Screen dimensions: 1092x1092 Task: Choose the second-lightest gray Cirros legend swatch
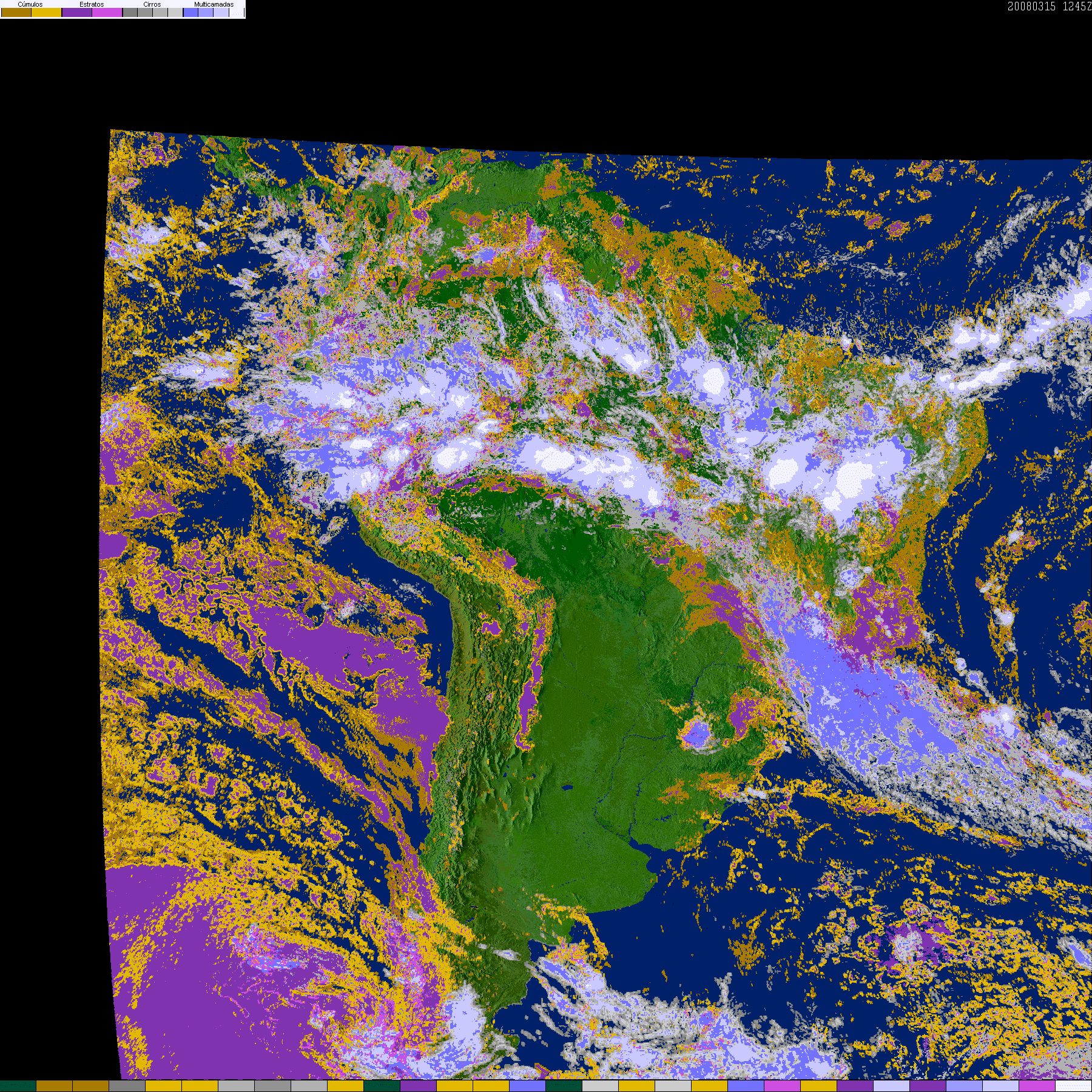click(160, 12)
